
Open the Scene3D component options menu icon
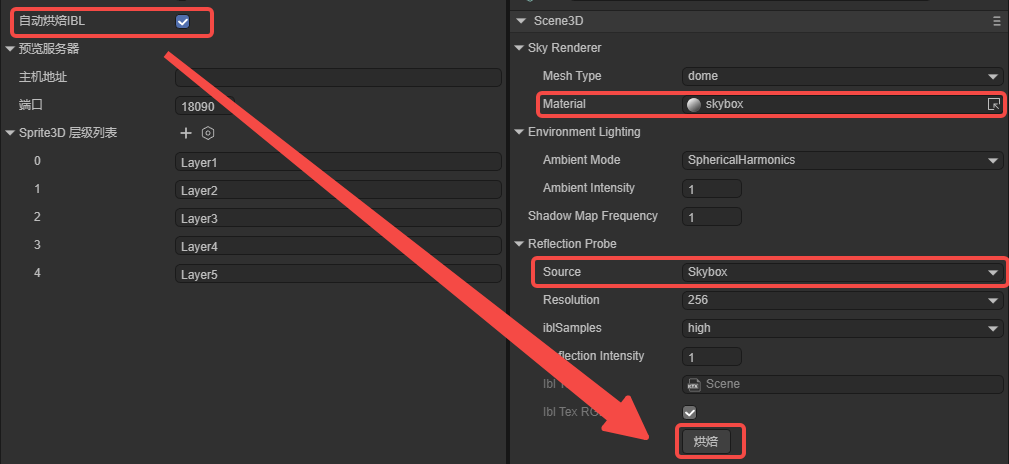pyautogui.click(x=996, y=20)
